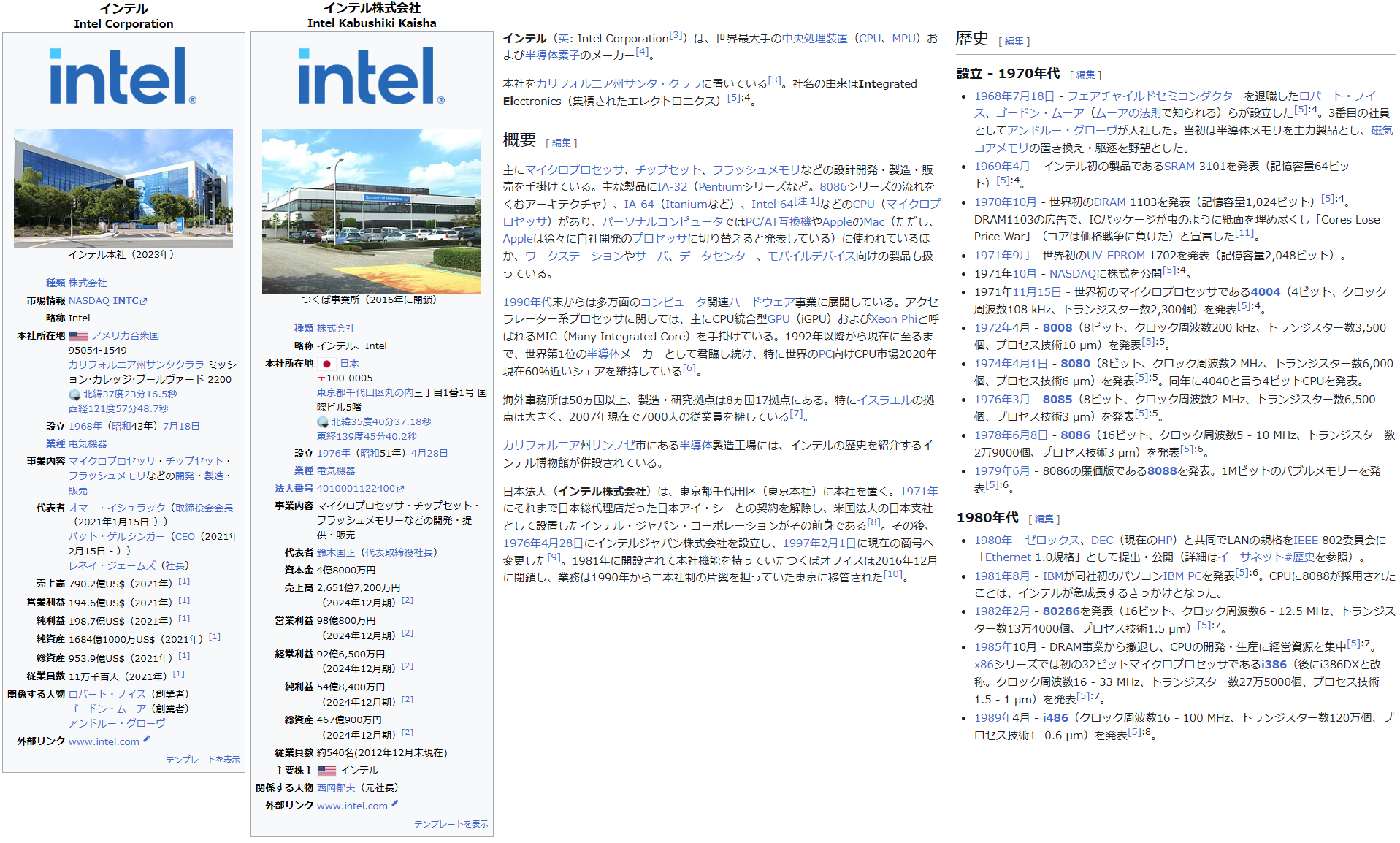Open the レネイ・ジェームズ link
Viewport: 1400px width, 843px height.
(x=112, y=565)
